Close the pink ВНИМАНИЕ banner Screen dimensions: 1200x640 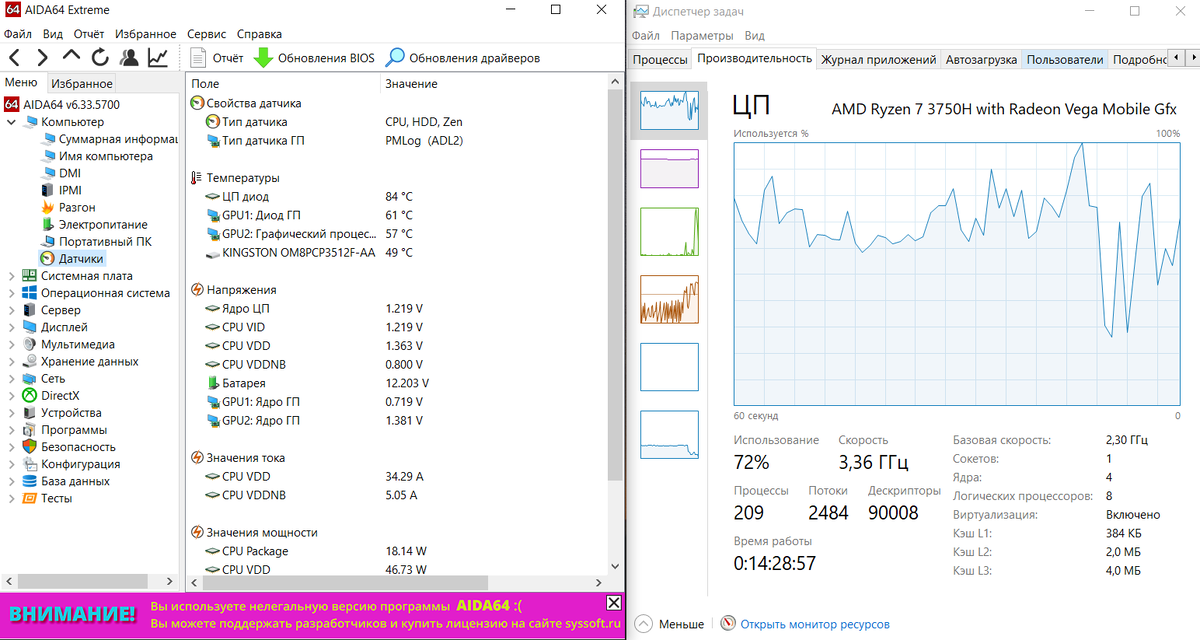[x=613, y=603]
